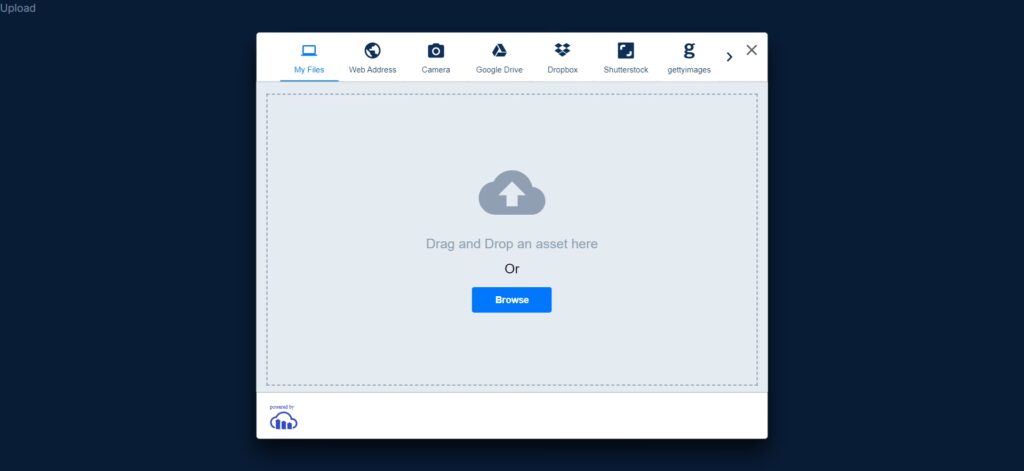Click the 'Drag and Drop an asset here' text
Screen dimensions: 1024x471
[x=512, y=244]
